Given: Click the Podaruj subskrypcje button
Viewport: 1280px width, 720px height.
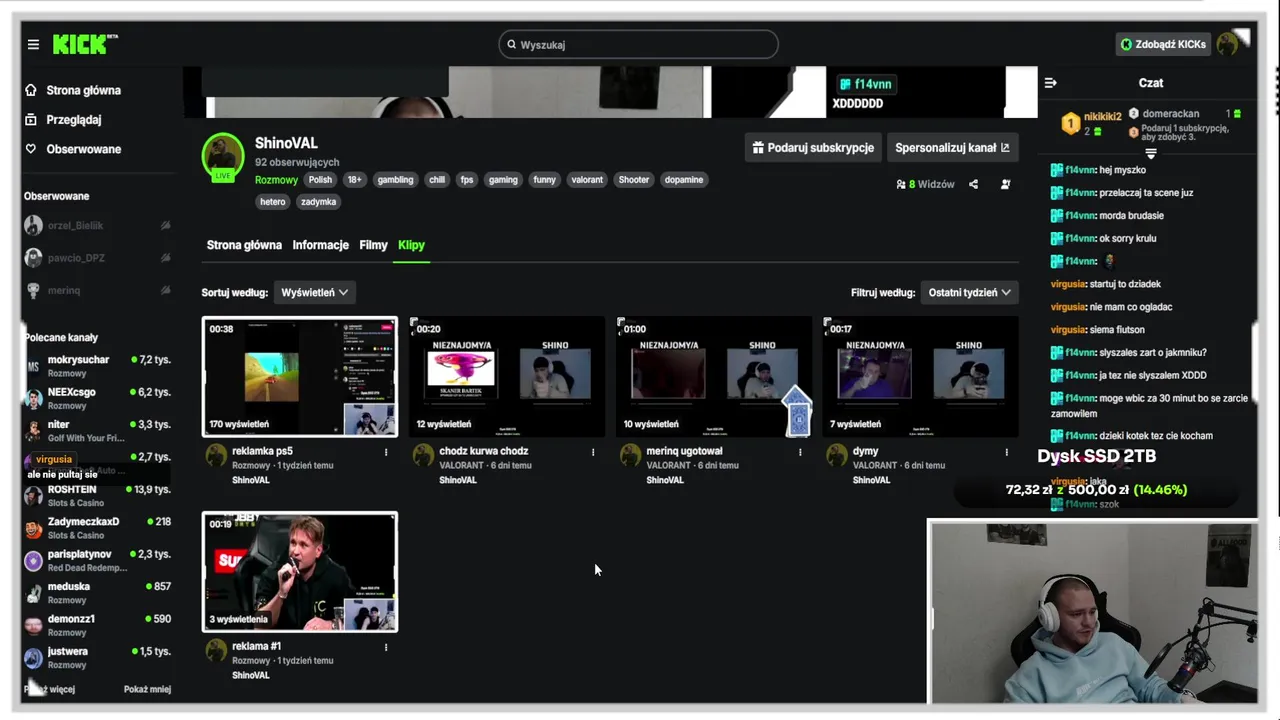Looking at the screenshot, I should pos(813,147).
